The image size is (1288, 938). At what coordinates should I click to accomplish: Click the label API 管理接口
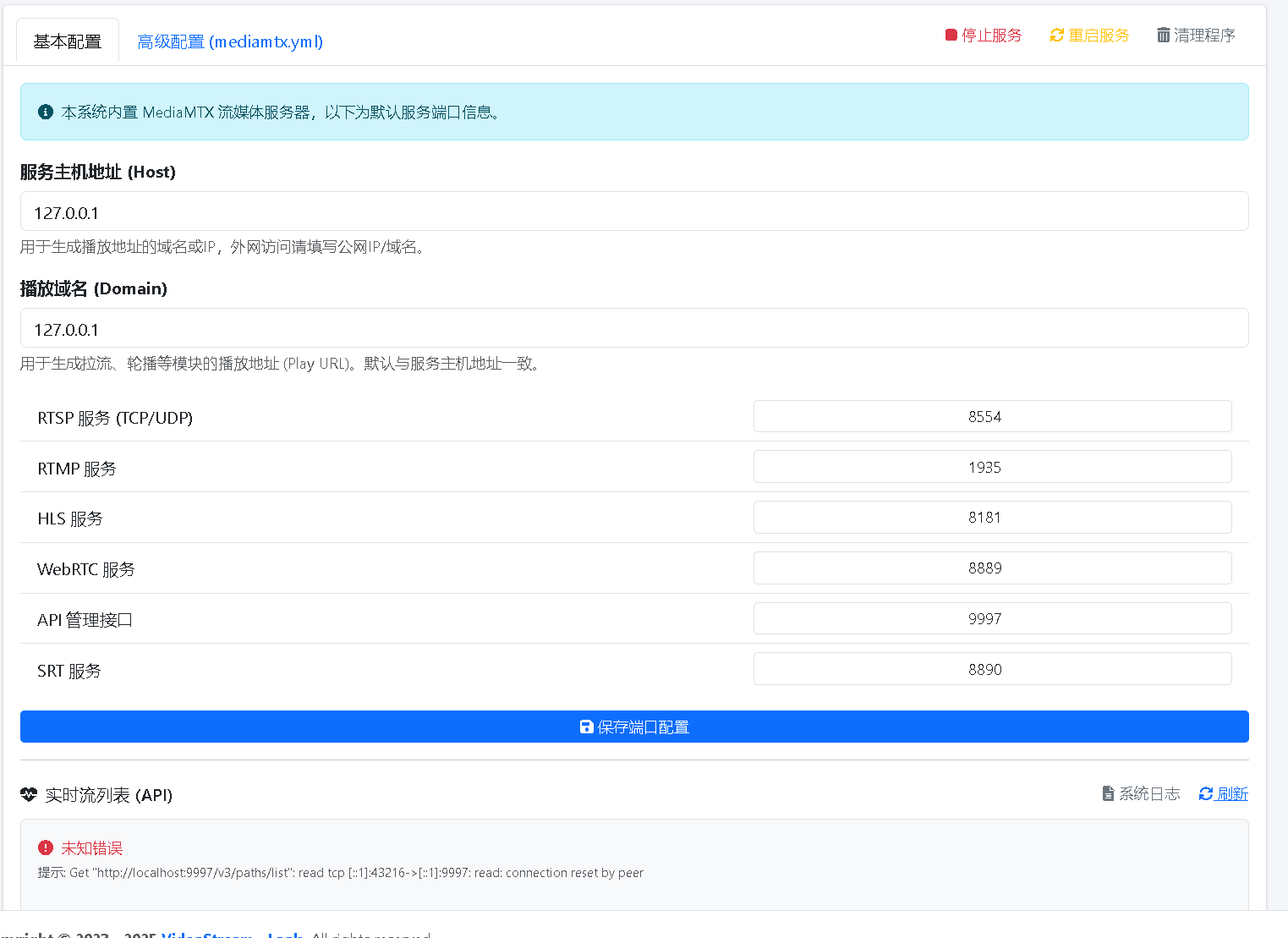pos(85,620)
